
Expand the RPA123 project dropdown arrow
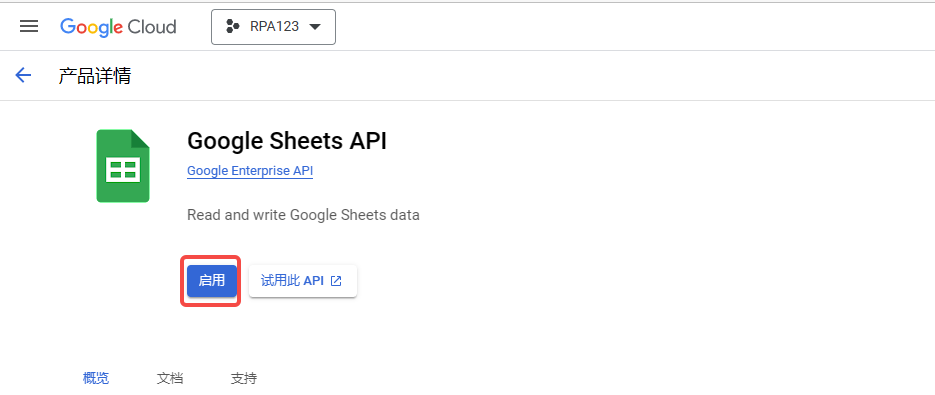[315, 27]
